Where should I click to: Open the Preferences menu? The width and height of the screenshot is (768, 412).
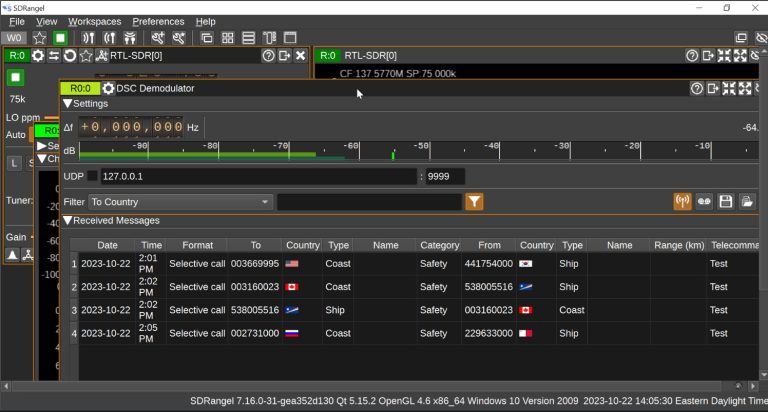tap(158, 22)
